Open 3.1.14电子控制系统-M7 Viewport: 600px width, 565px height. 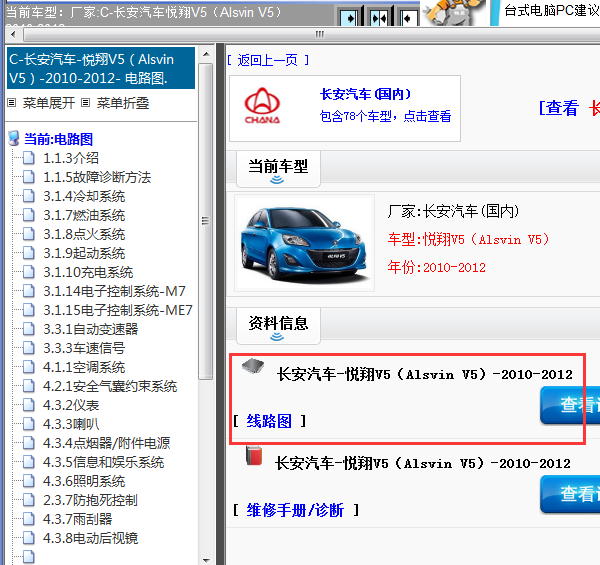[114, 291]
